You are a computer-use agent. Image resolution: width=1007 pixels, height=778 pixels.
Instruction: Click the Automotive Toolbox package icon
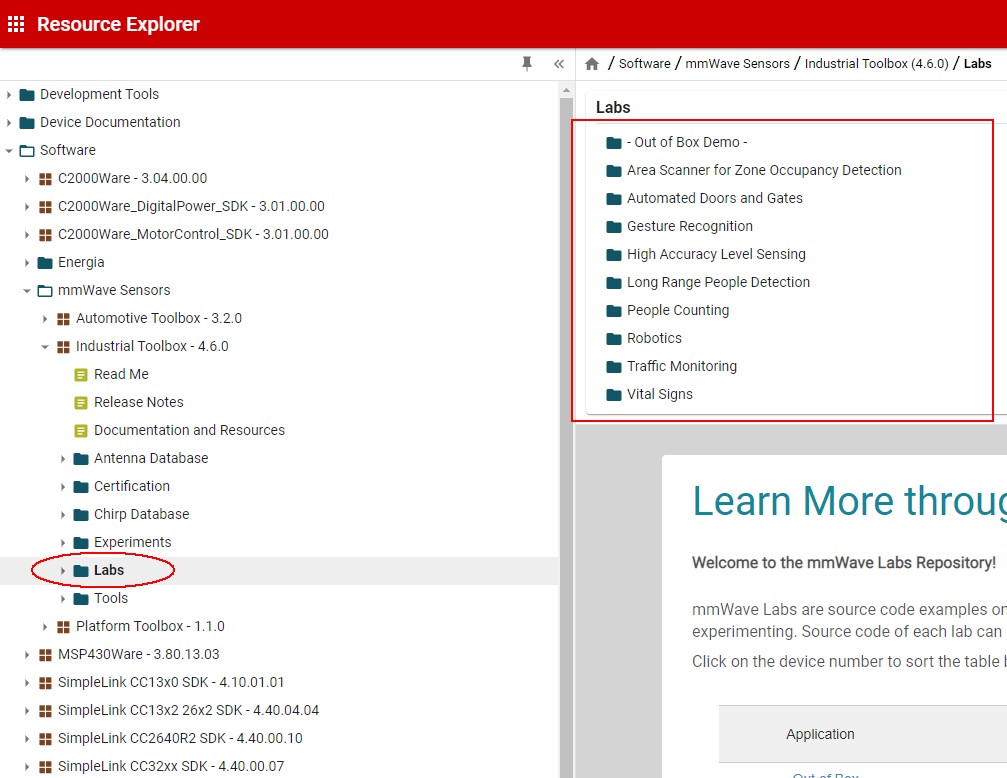point(63,319)
